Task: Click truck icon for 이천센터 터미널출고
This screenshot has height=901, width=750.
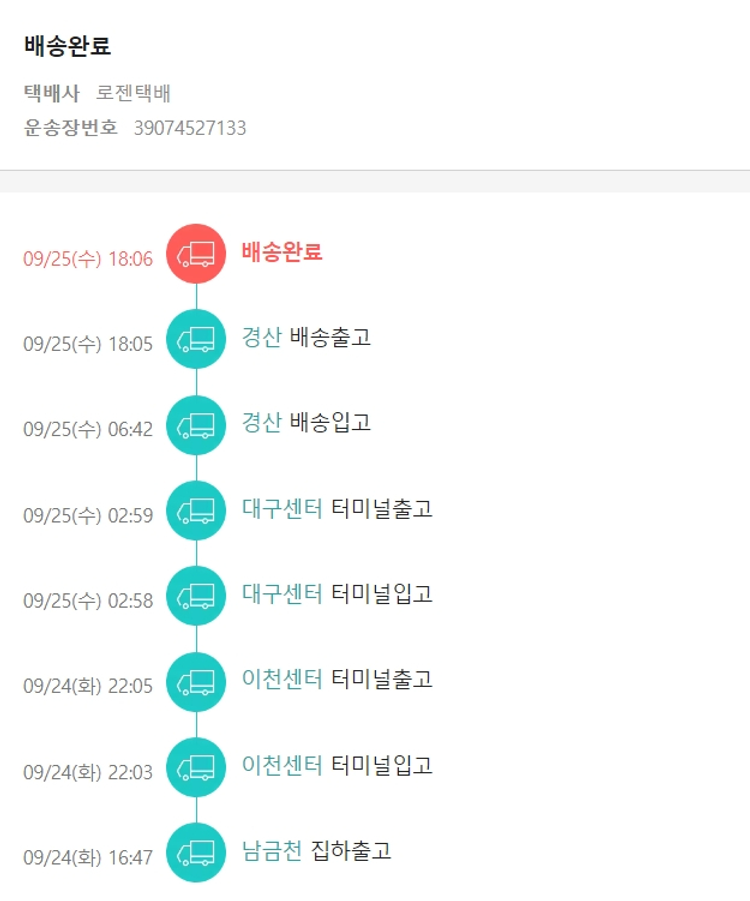Action: [196, 681]
